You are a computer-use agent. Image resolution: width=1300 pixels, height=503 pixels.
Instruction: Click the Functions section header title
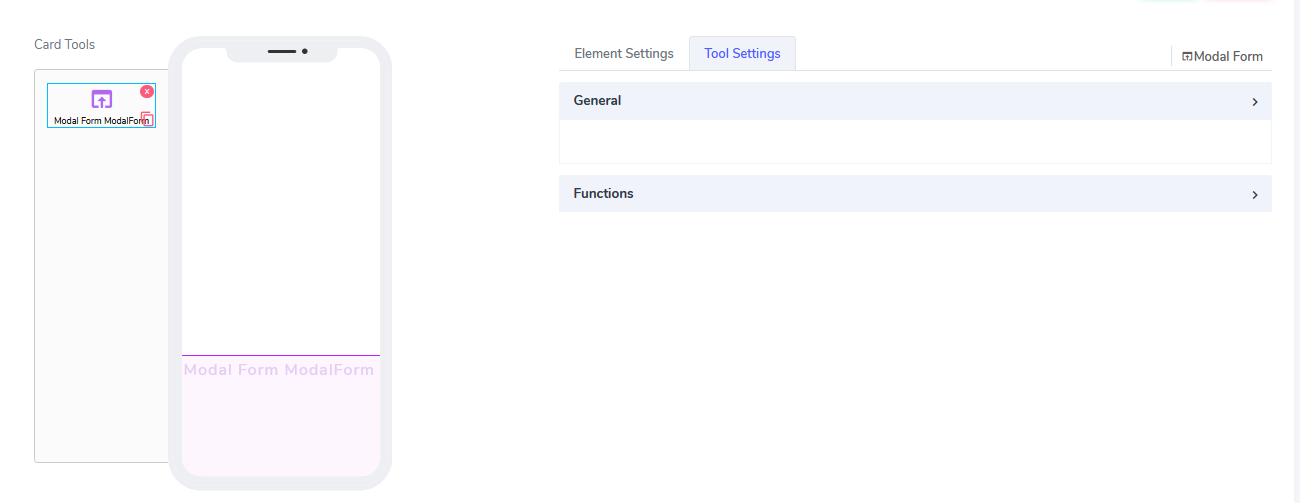pyautogui.click(x=603, y=194)
